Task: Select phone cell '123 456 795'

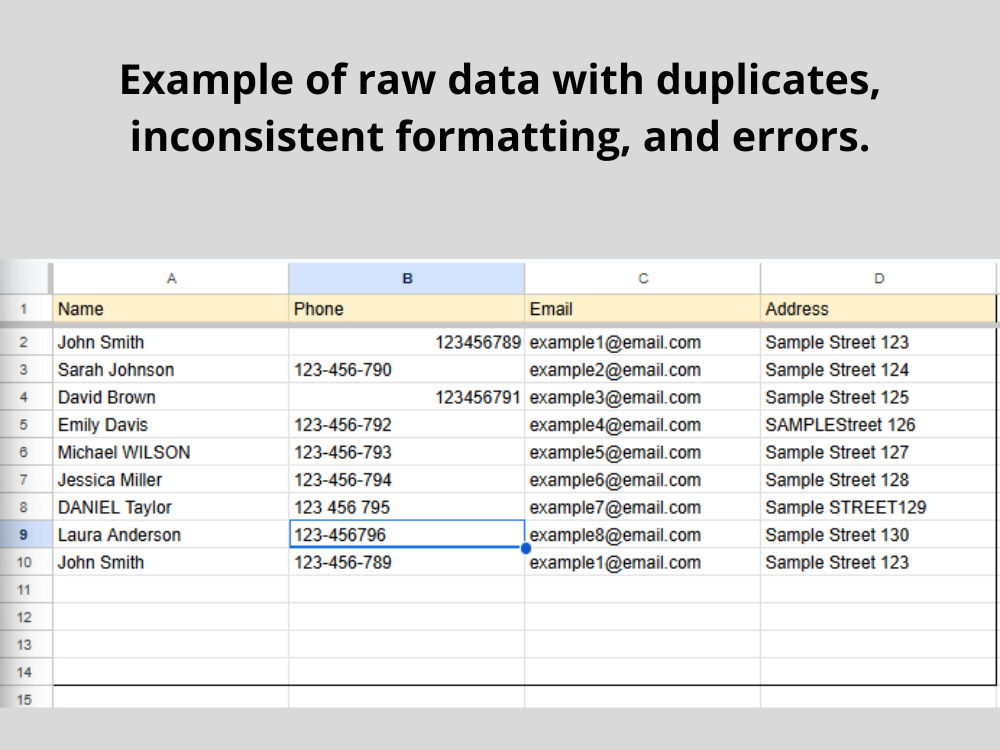Action: click(x=407, y=507)
